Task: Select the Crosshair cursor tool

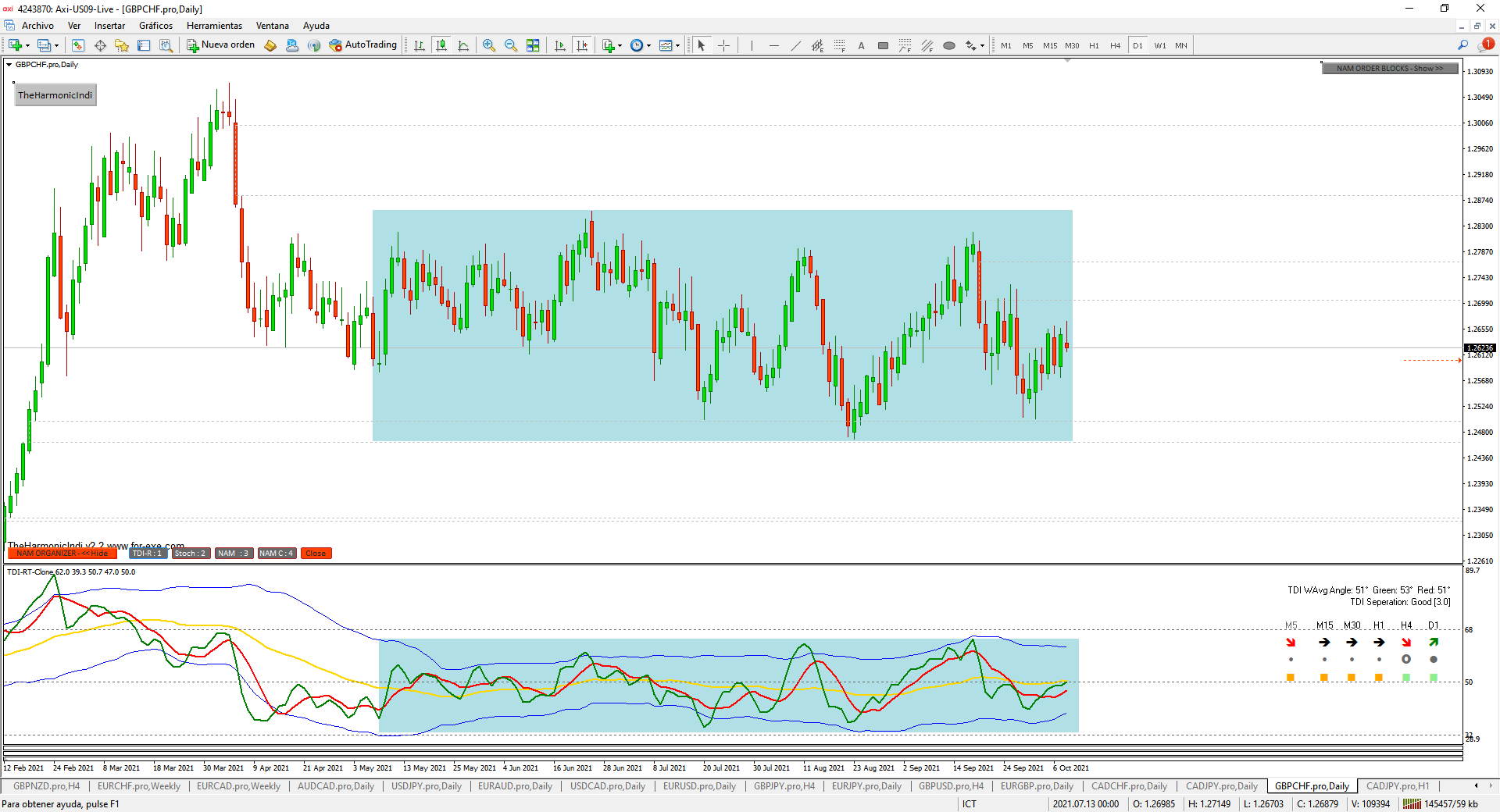Action: 724,45
